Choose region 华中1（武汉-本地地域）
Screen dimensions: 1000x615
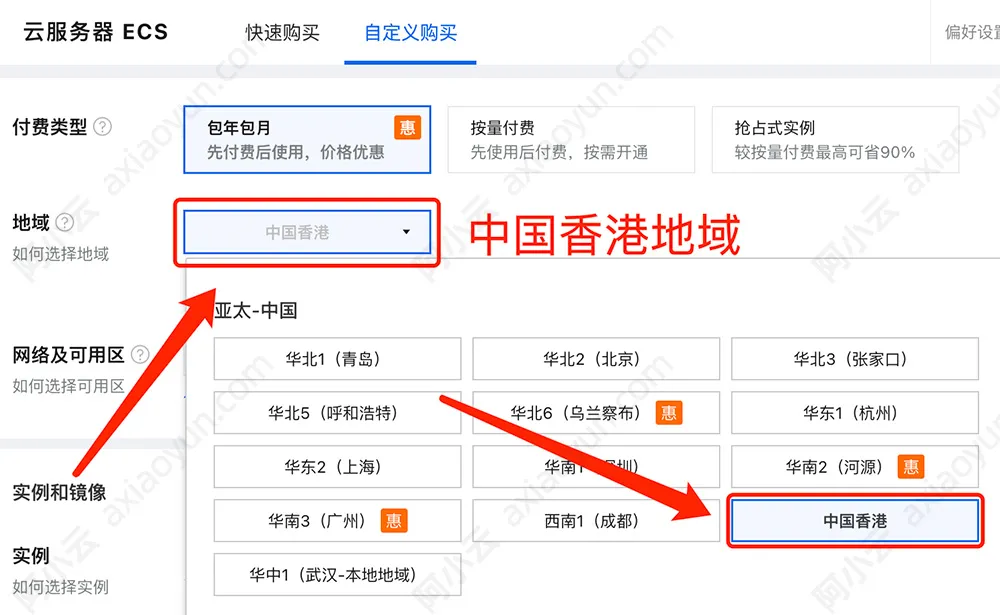(337, 575)
